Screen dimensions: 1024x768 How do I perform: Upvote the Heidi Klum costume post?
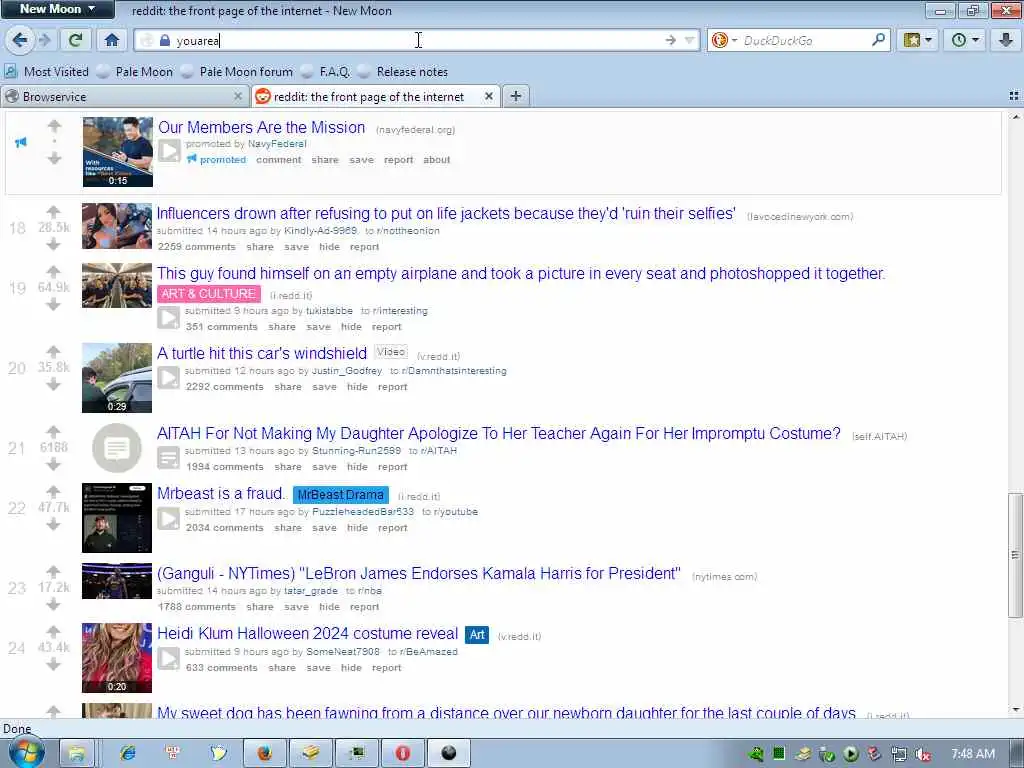[x=54, y=632]
